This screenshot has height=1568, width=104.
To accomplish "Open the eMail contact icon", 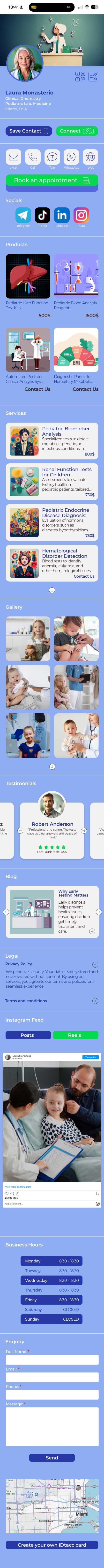I will pos(13,157).
